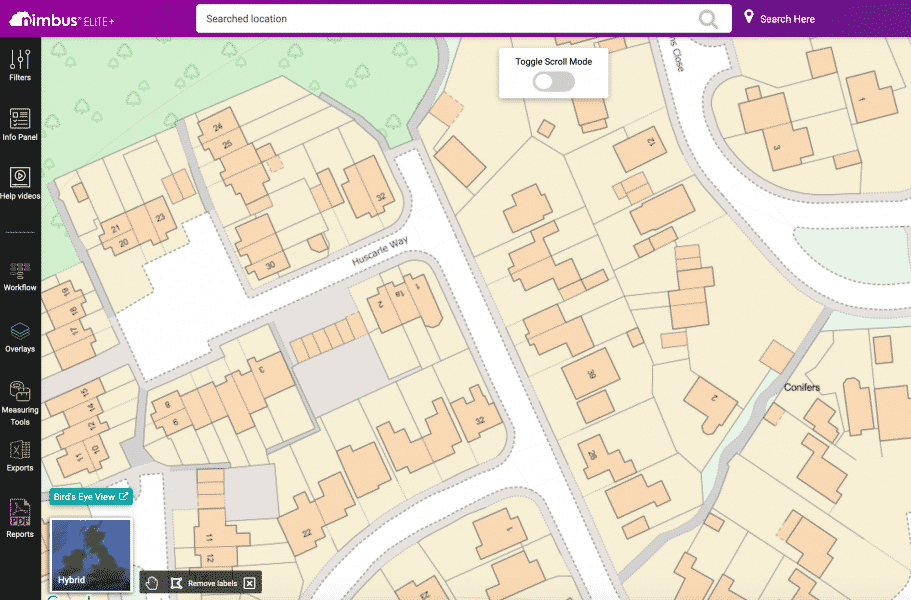Open Bird's Eye View
This screenshot has height=600, width=911.
coord(90,495)
